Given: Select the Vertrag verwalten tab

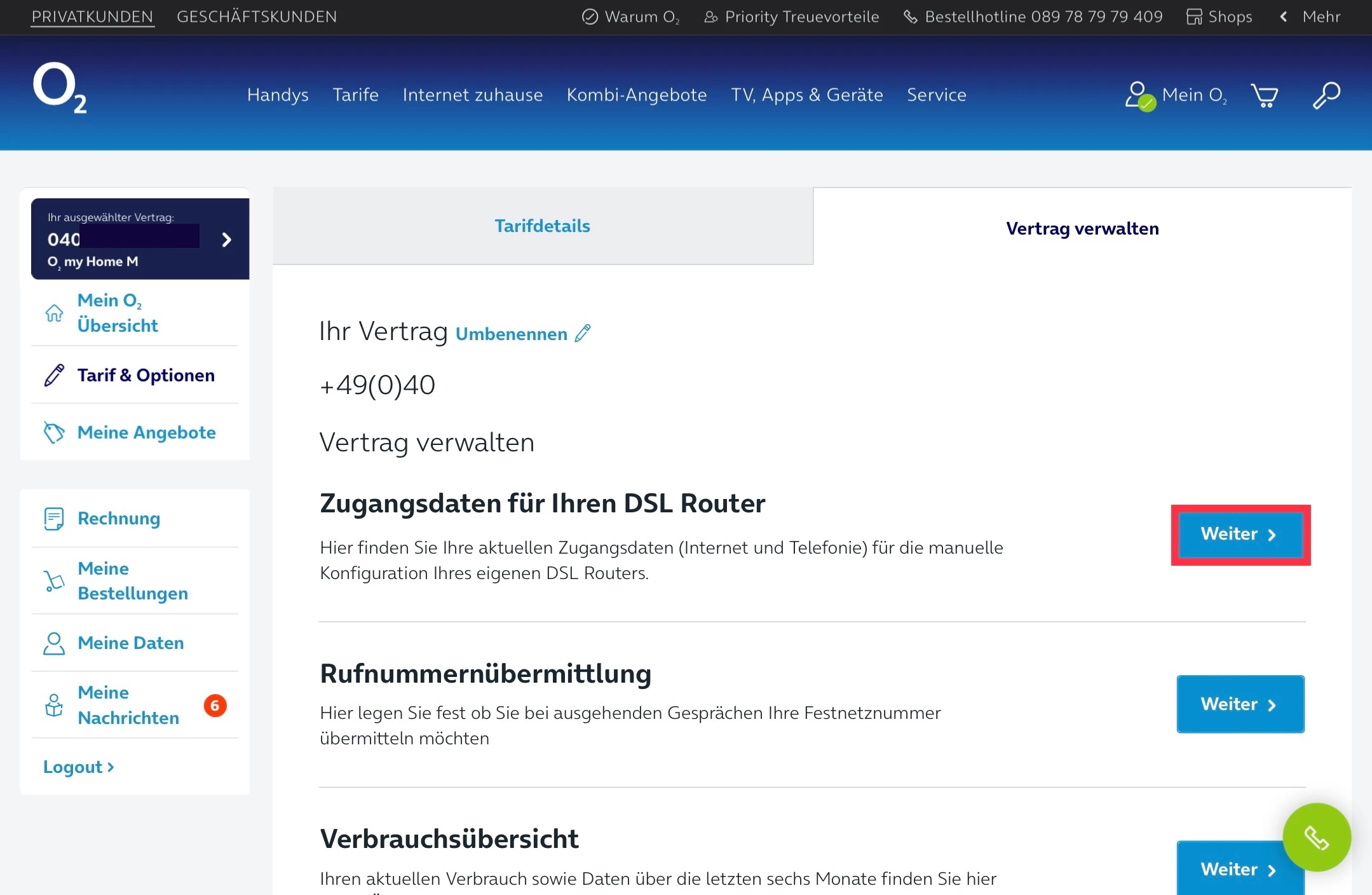Looking at the screenshot, I should pos(1082,229).
